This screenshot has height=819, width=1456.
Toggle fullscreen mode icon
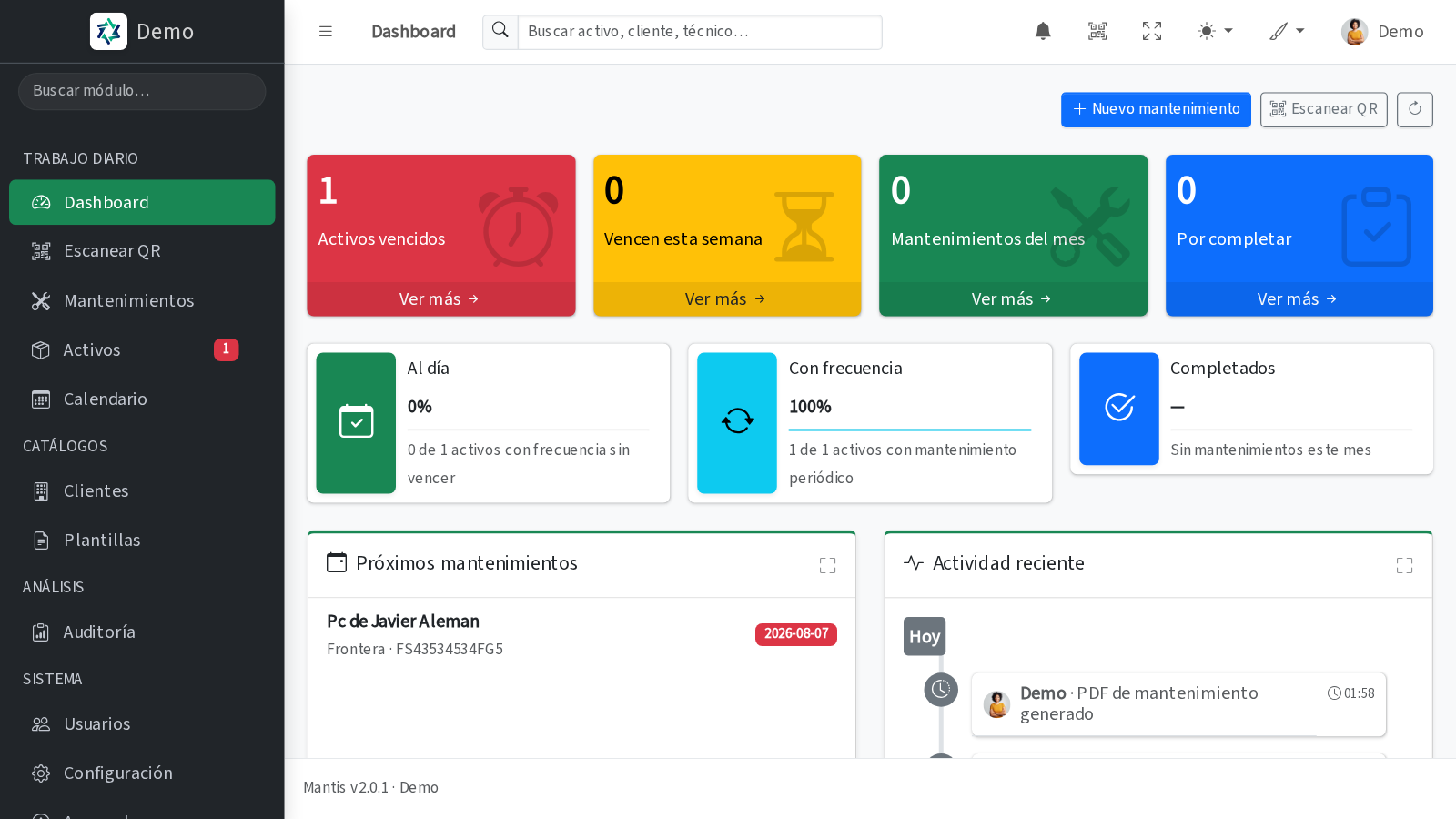pos(1152,32)
